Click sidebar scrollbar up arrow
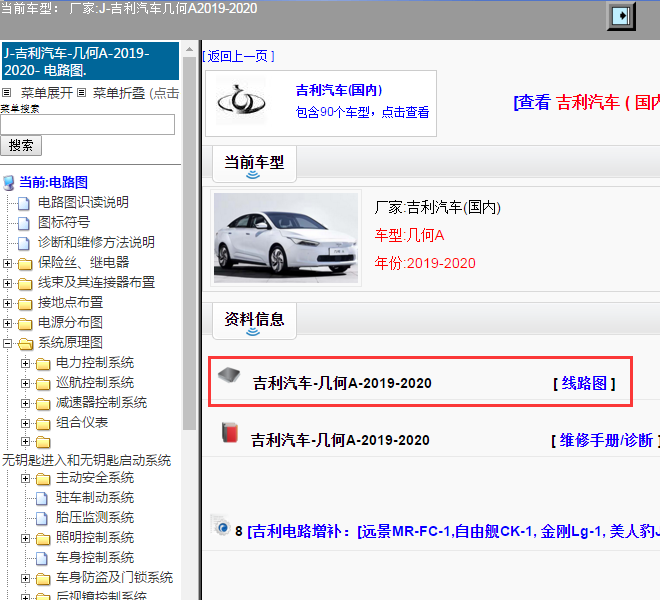Image resolution: width=660 pixels, height=600 pixels. coord(189,50)
